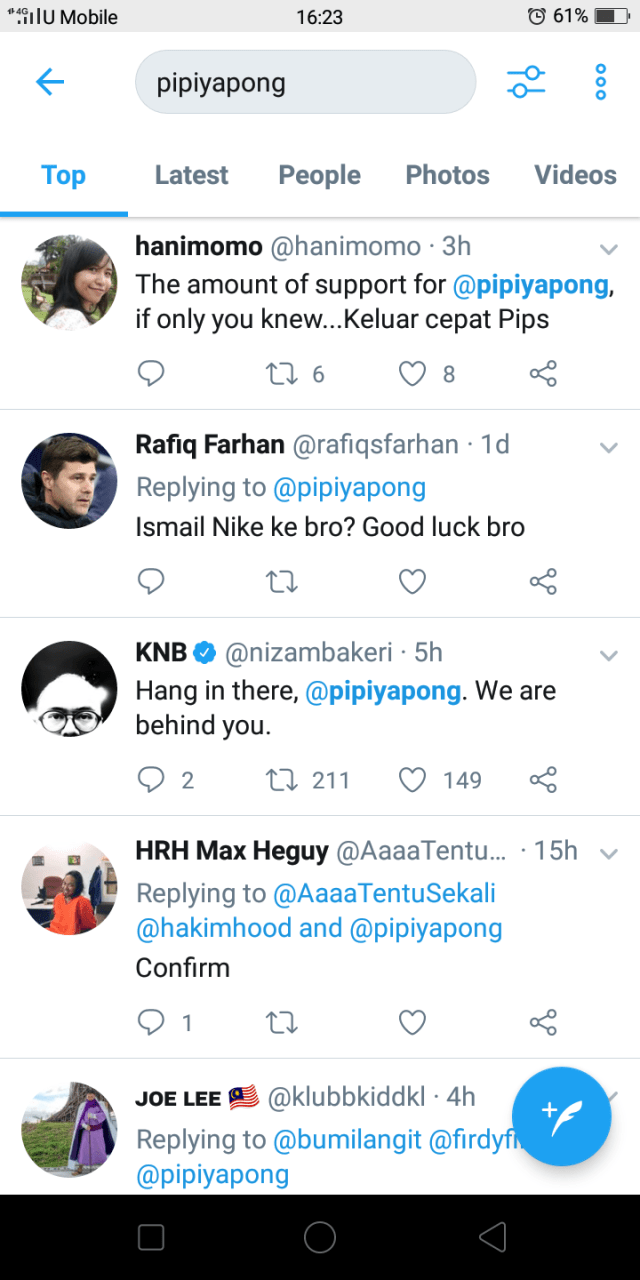
Task: Compose a new tweet with feather button
Action: coord(561,1116)
